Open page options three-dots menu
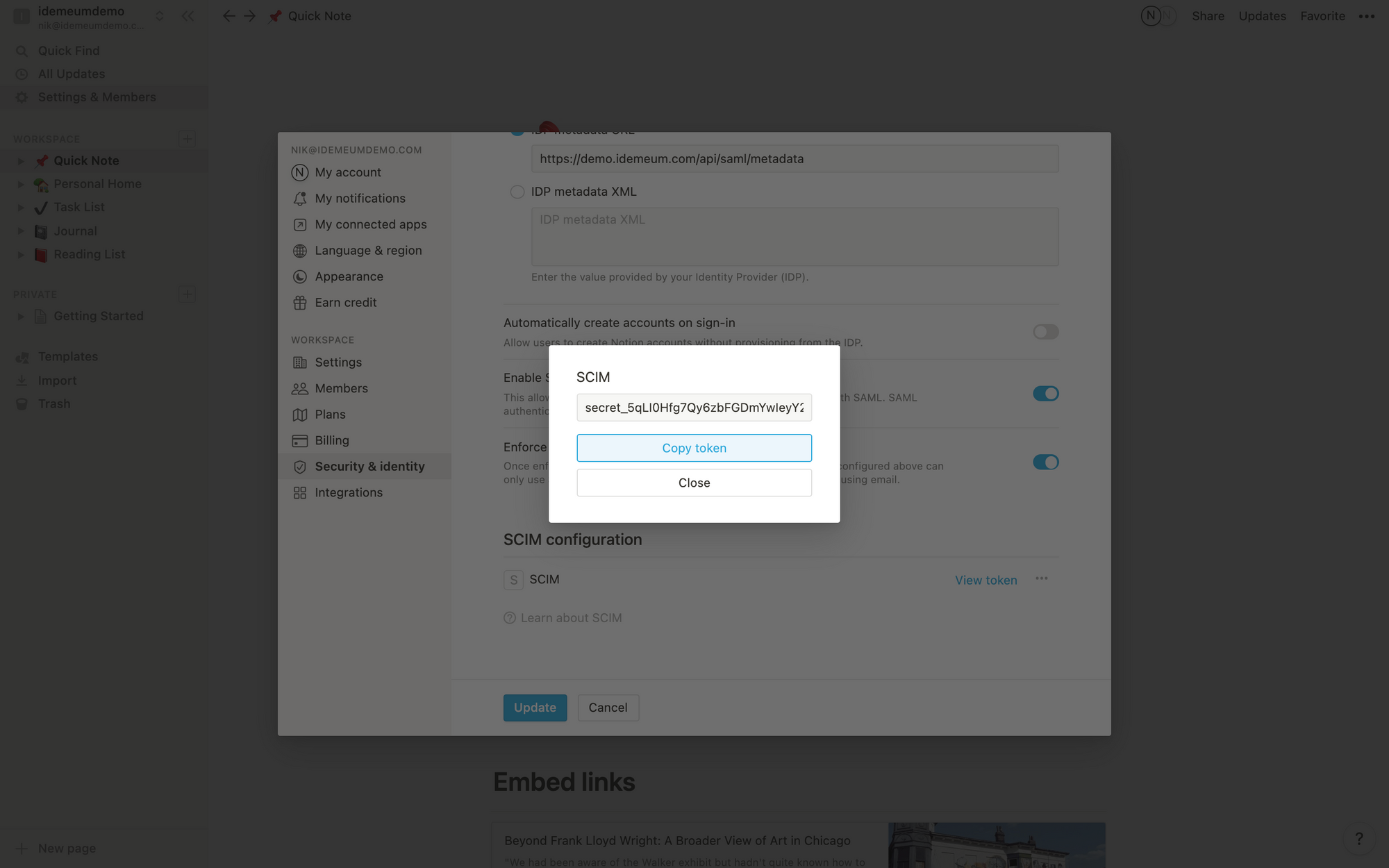This screenshot has height=868, width=1389. [x=1366, y=16]
